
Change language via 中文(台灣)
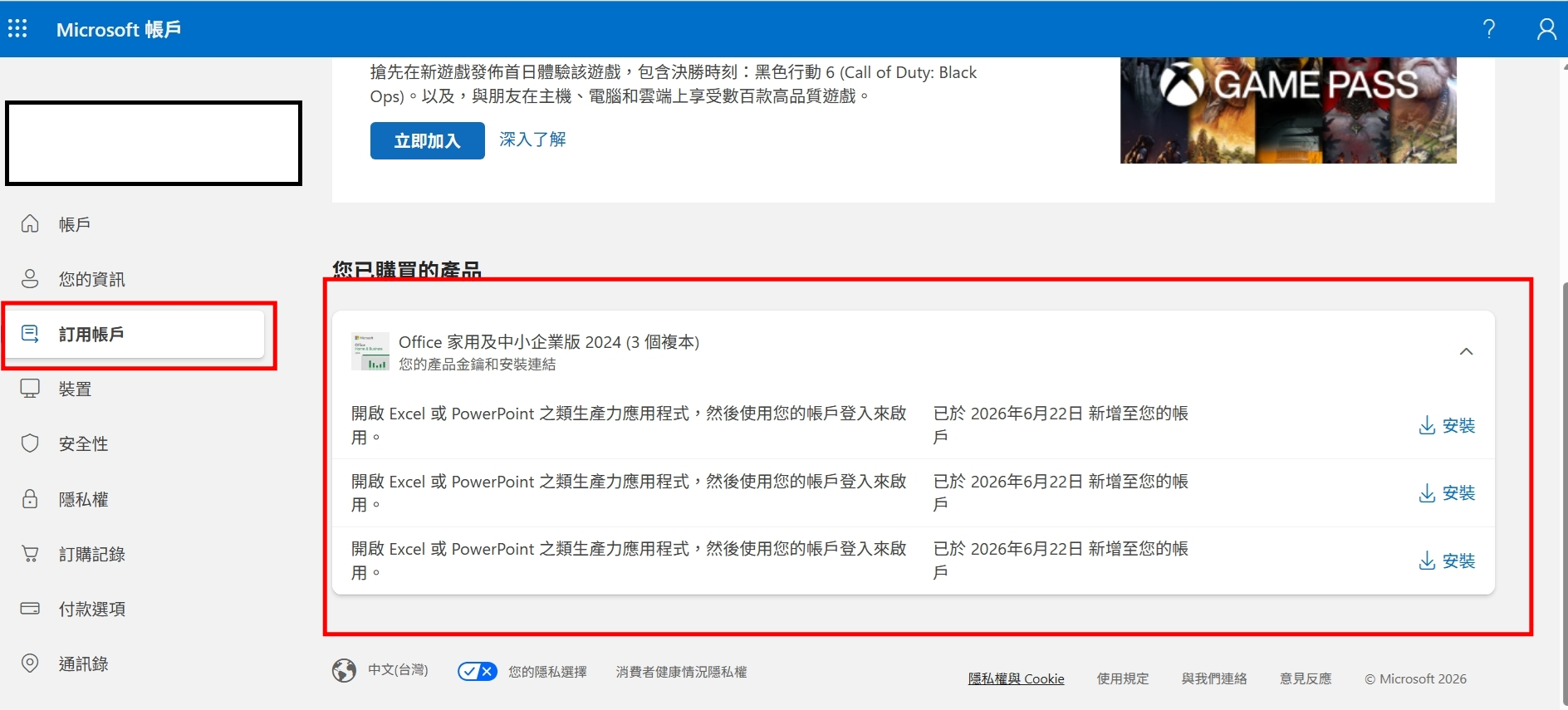point(398,669)
